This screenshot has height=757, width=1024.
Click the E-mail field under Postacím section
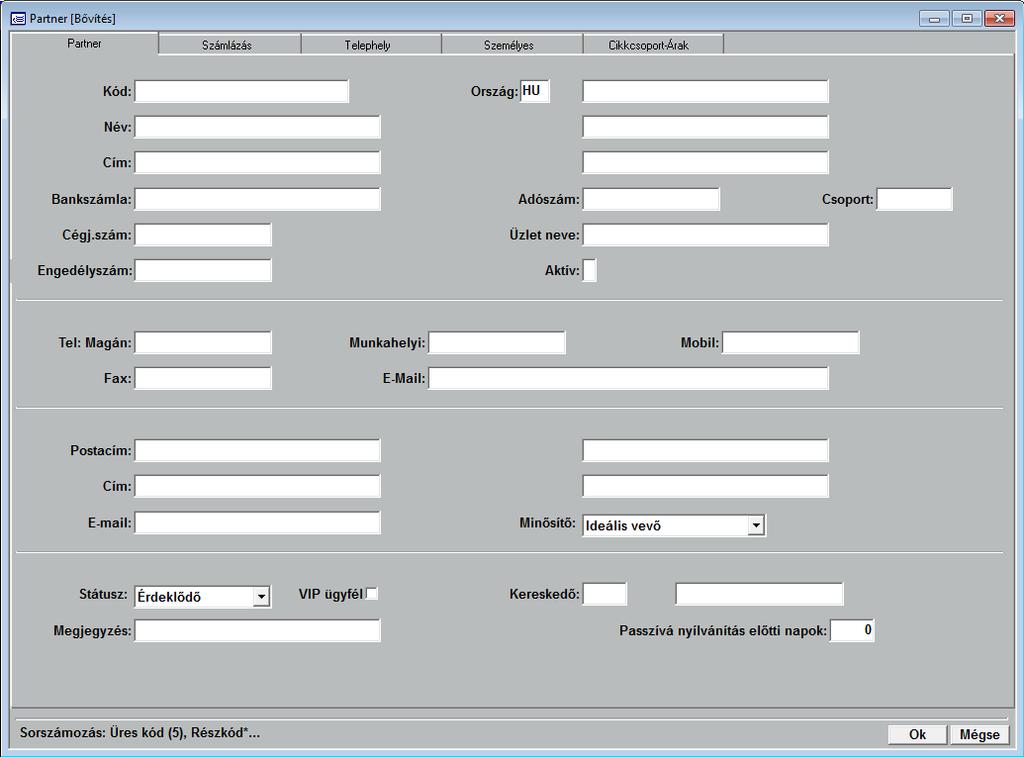(x=257, y=523)
